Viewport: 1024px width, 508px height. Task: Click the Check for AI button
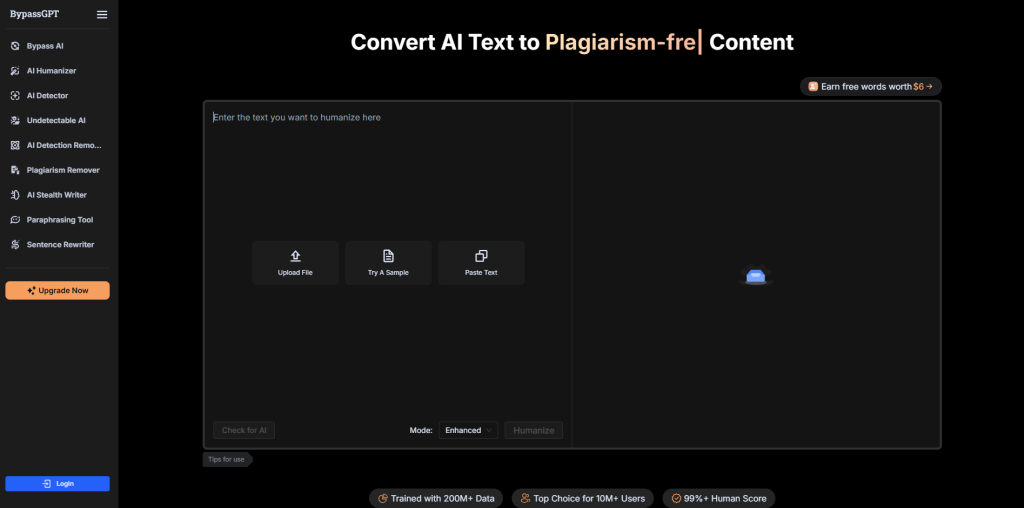tap(244, 430)
